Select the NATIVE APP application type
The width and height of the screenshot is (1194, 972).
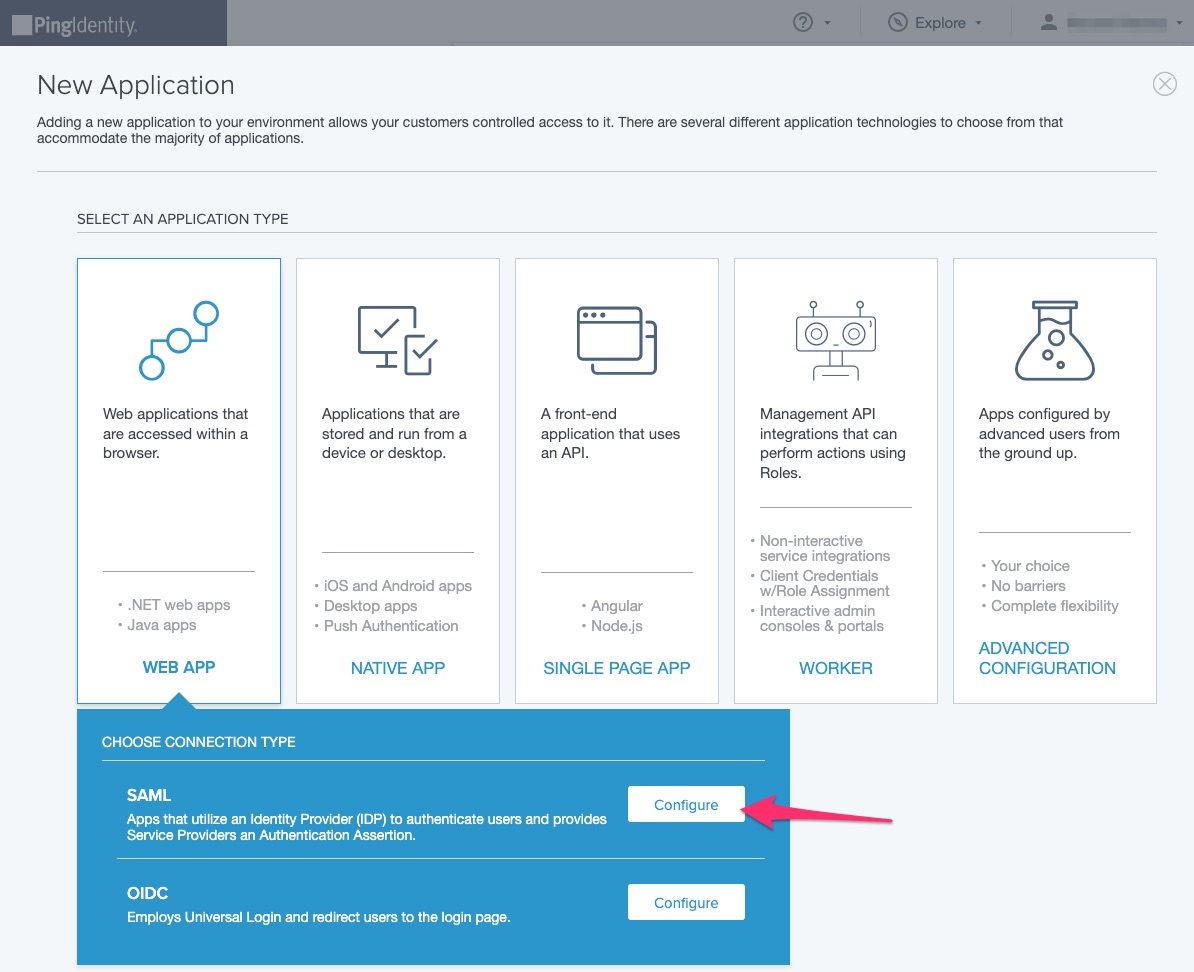point(397,667)
